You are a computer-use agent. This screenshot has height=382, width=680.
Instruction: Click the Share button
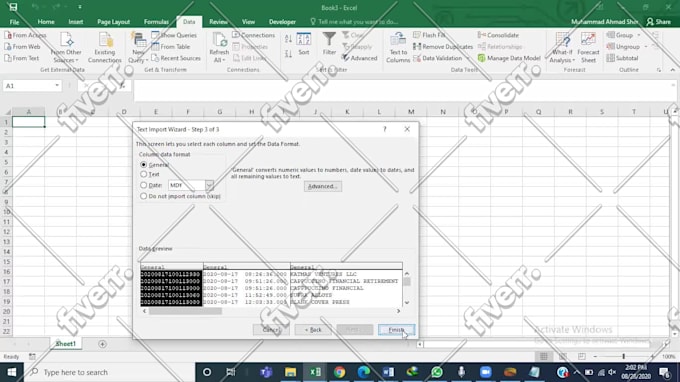pyautogui.click(x=659, y=22)
